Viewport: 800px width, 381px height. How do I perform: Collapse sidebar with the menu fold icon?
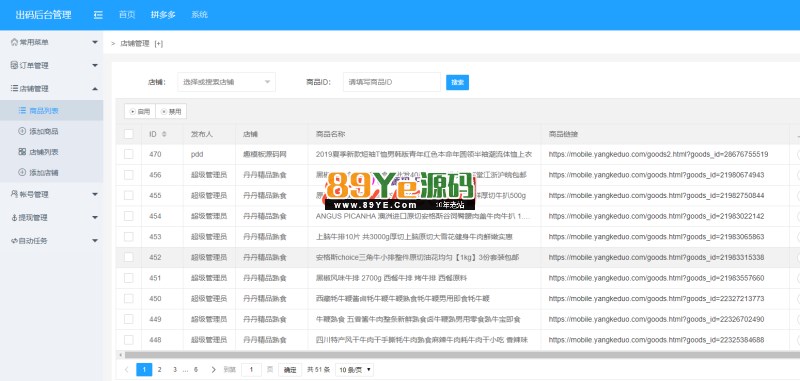tap(98, 15)
